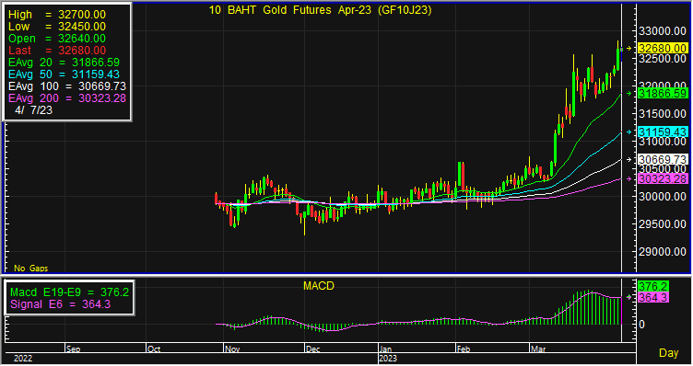Click the Mar label on time axis
The width and height of the screenshot is (693, 366).
coord(538,349)
